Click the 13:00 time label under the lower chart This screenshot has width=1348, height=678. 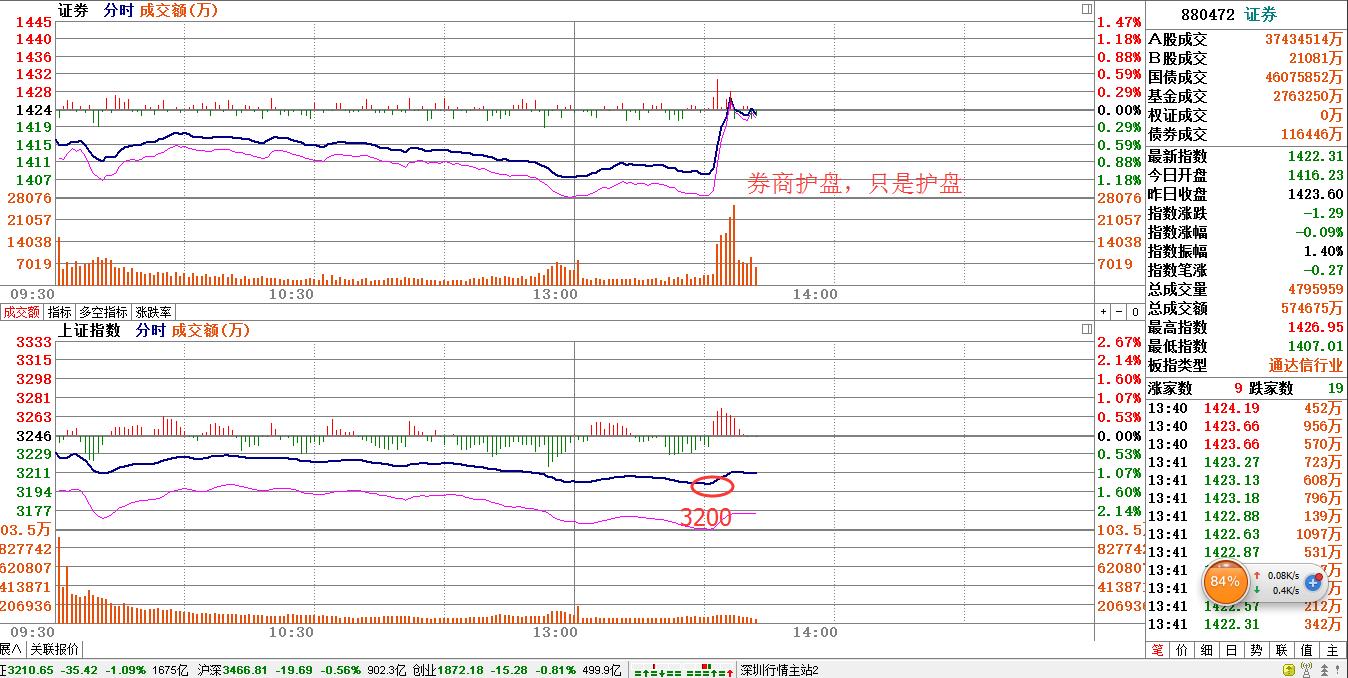(555, 632)
